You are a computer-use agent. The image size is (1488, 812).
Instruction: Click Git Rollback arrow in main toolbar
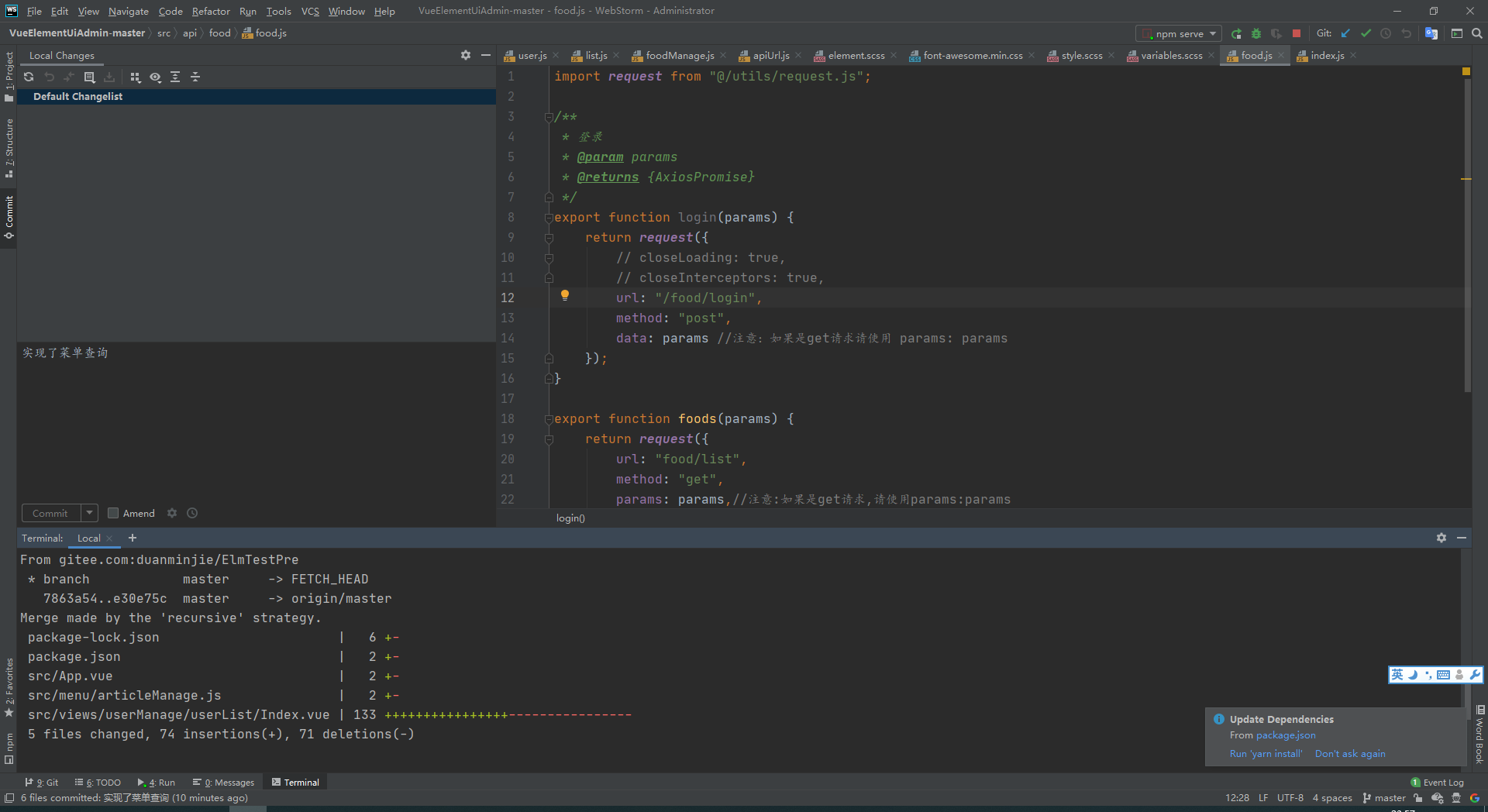click(x=1406, y=33)
